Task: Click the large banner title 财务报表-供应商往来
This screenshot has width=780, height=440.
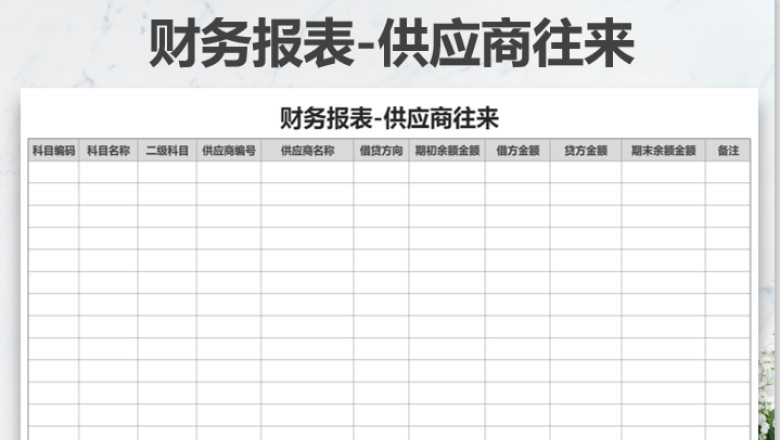Action: click(391, 42)
